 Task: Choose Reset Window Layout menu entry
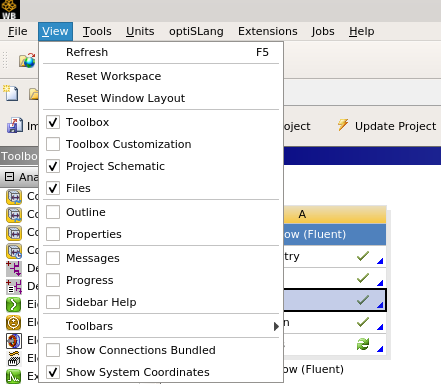125,98
